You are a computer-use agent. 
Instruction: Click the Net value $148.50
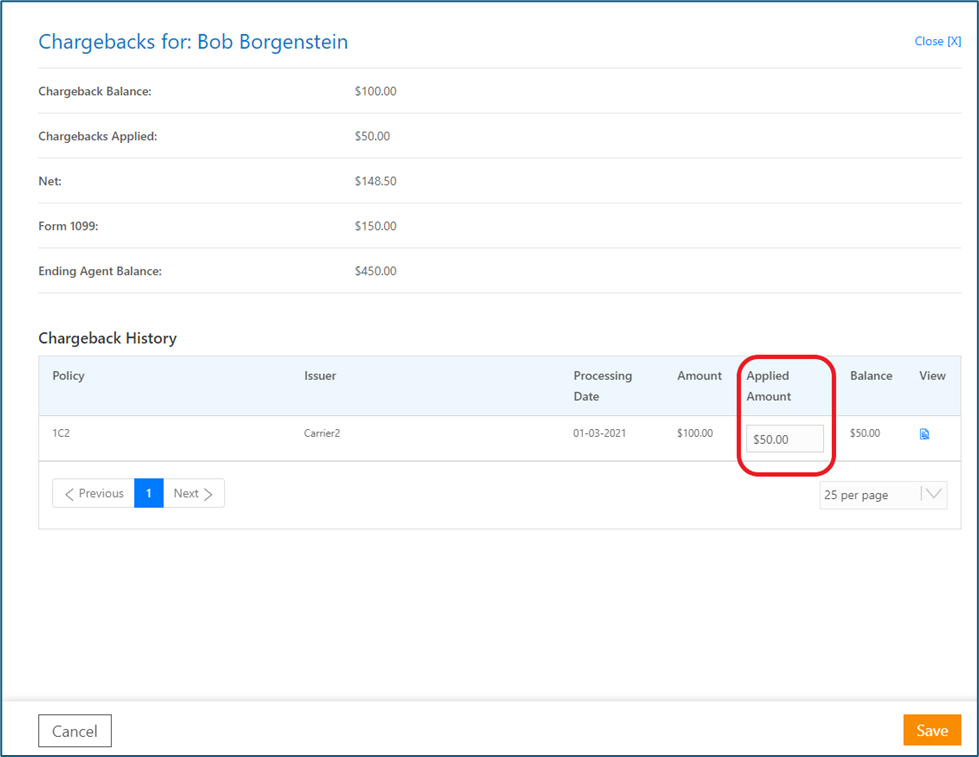pyautogui.click(x=375, y=181)
